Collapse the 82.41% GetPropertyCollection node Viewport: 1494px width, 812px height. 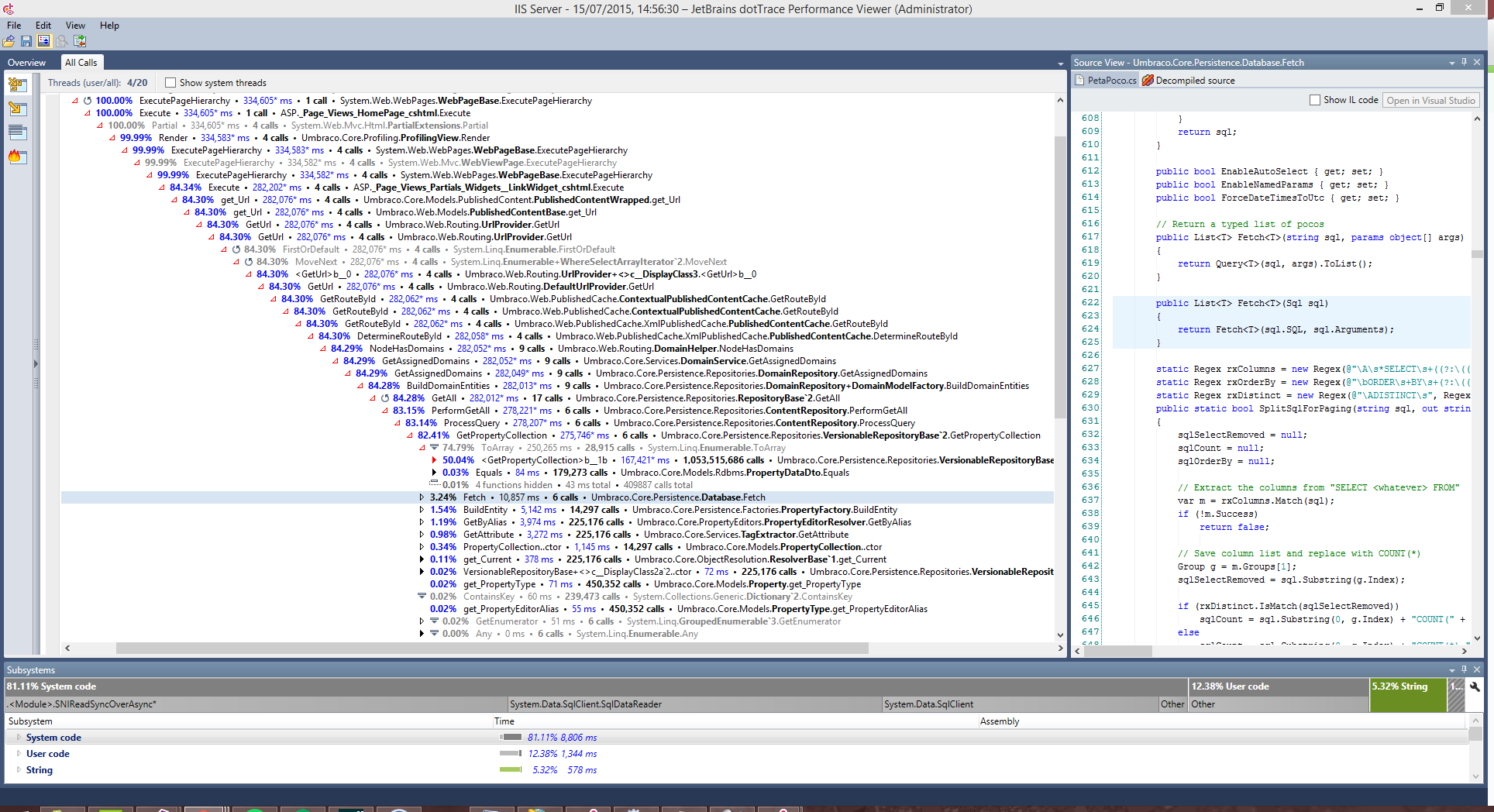[410, 435]
